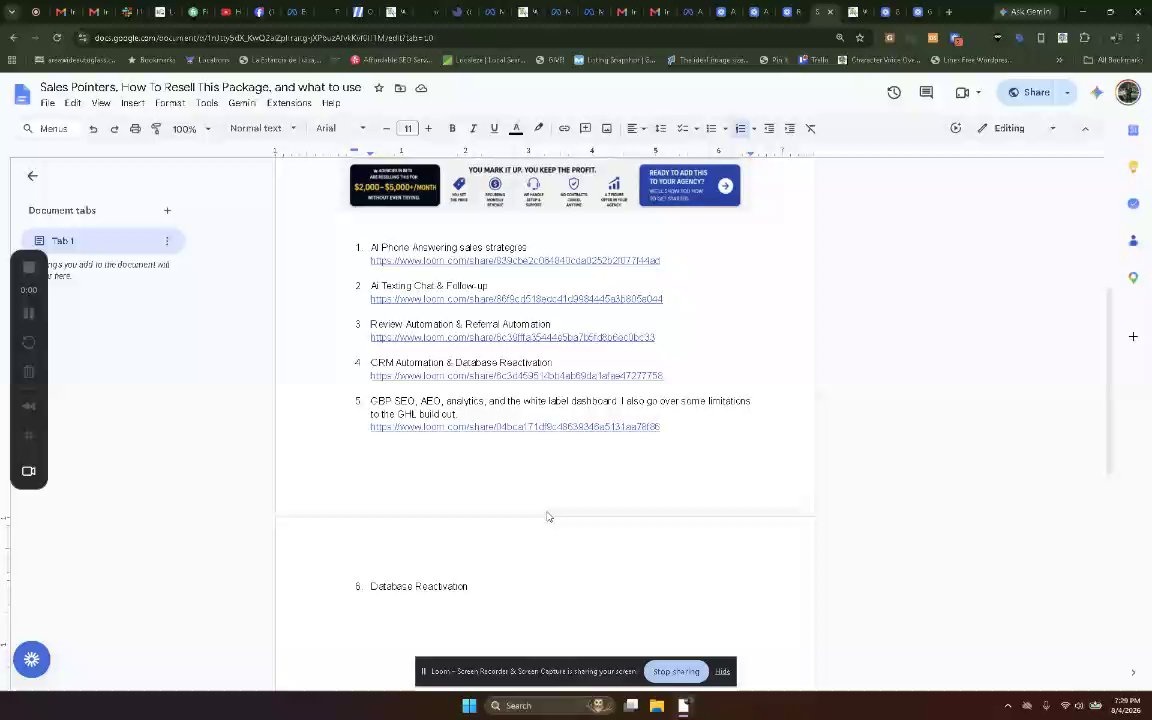Image resolution: width=1152 pixels, height=720 pixels.
Task: Toggle italic formatting
Action: (x=473, y=129)
